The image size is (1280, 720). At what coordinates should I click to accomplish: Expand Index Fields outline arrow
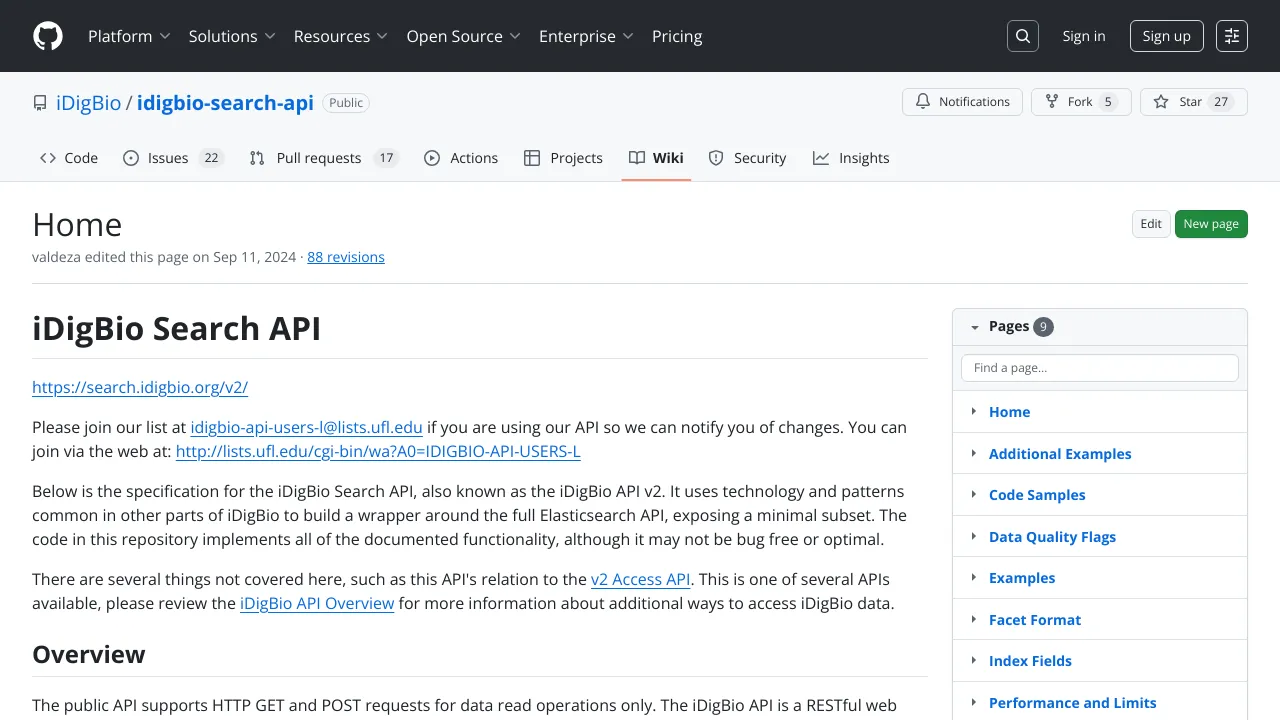[974, 660]
